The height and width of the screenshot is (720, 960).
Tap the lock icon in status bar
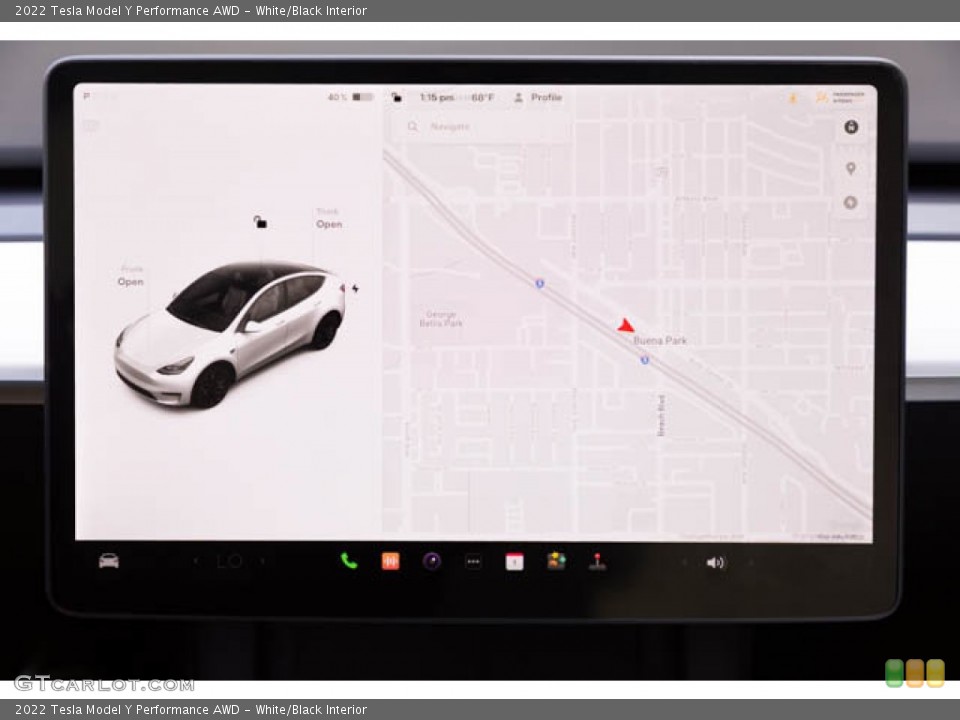click(397, 97)
